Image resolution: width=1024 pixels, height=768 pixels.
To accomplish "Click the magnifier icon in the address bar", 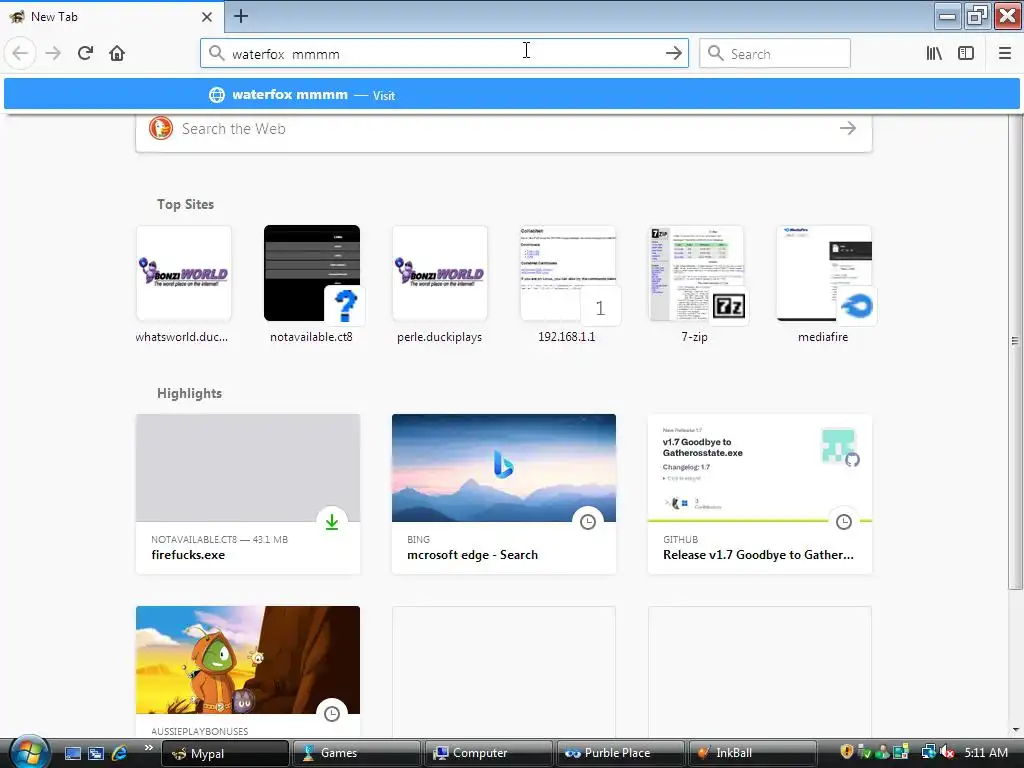I will (216, 53).
